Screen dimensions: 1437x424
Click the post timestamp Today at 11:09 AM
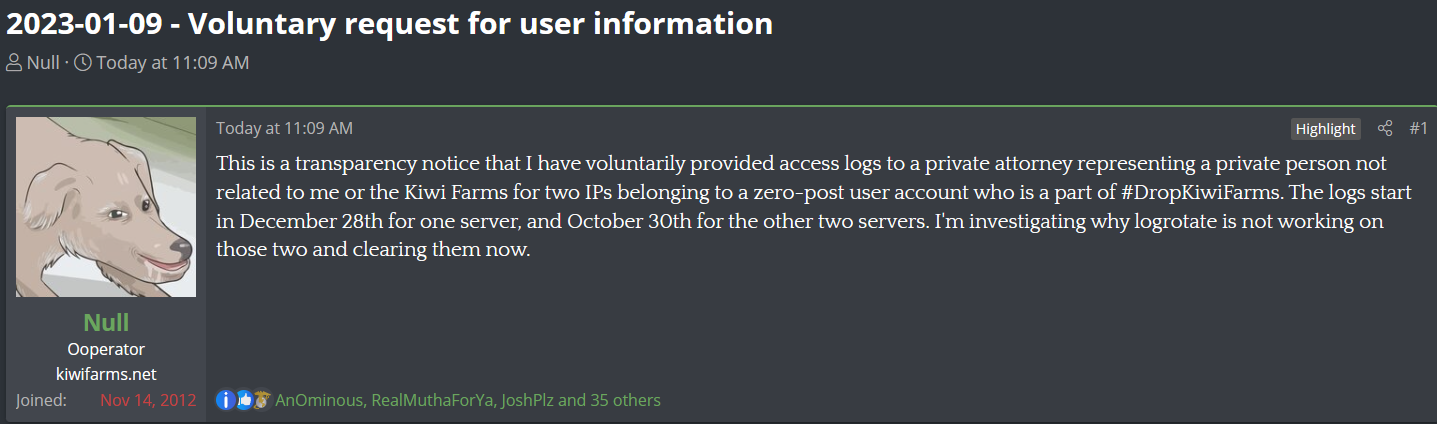pos(284,128)
